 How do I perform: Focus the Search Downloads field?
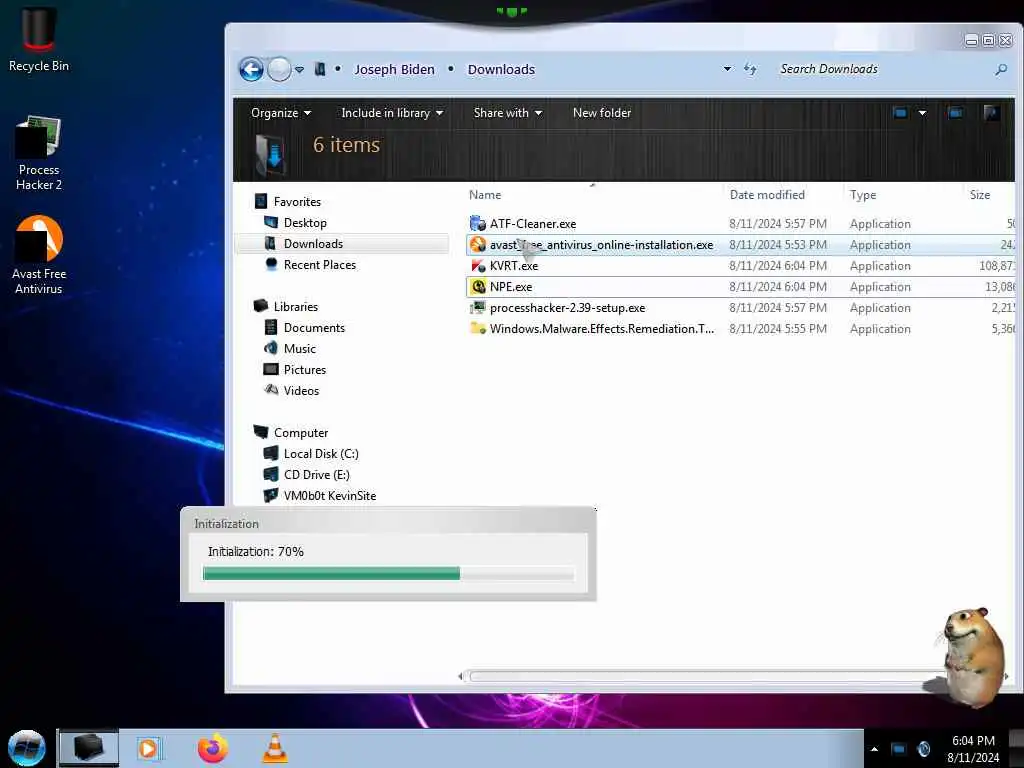tap(883, 69)
